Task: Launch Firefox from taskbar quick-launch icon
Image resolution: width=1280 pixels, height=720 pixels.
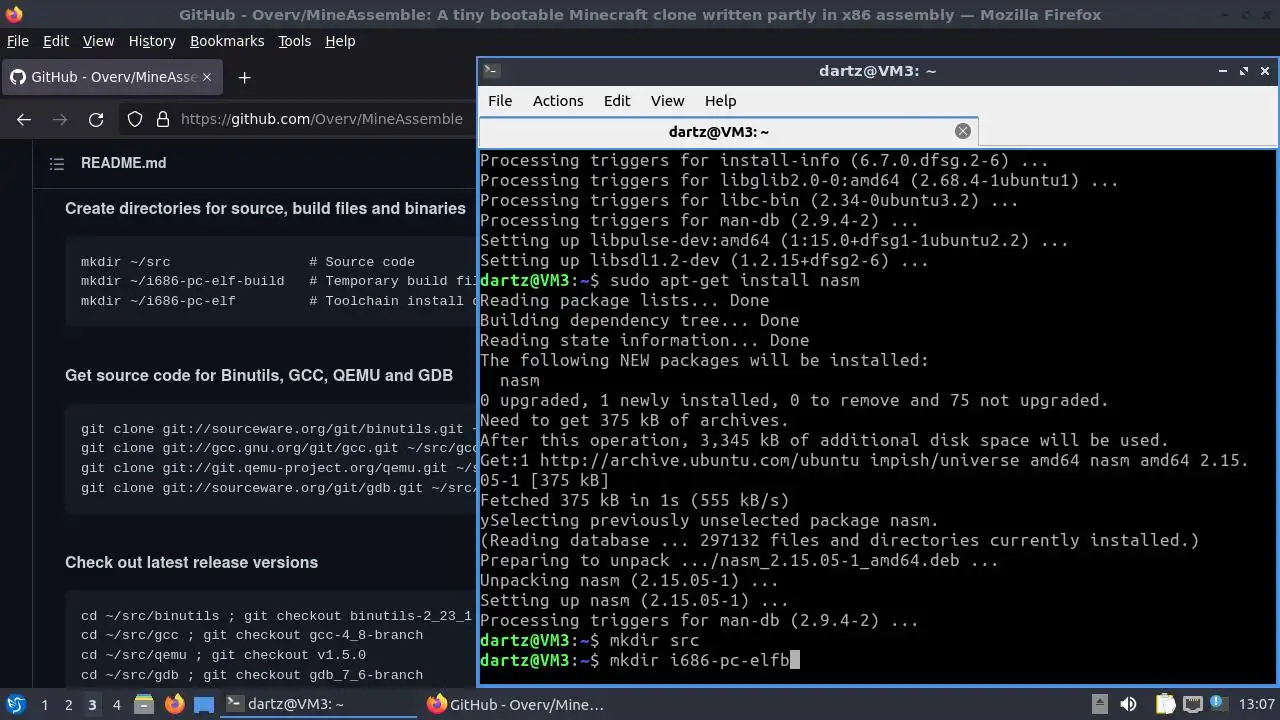Action: pos(174,704)
